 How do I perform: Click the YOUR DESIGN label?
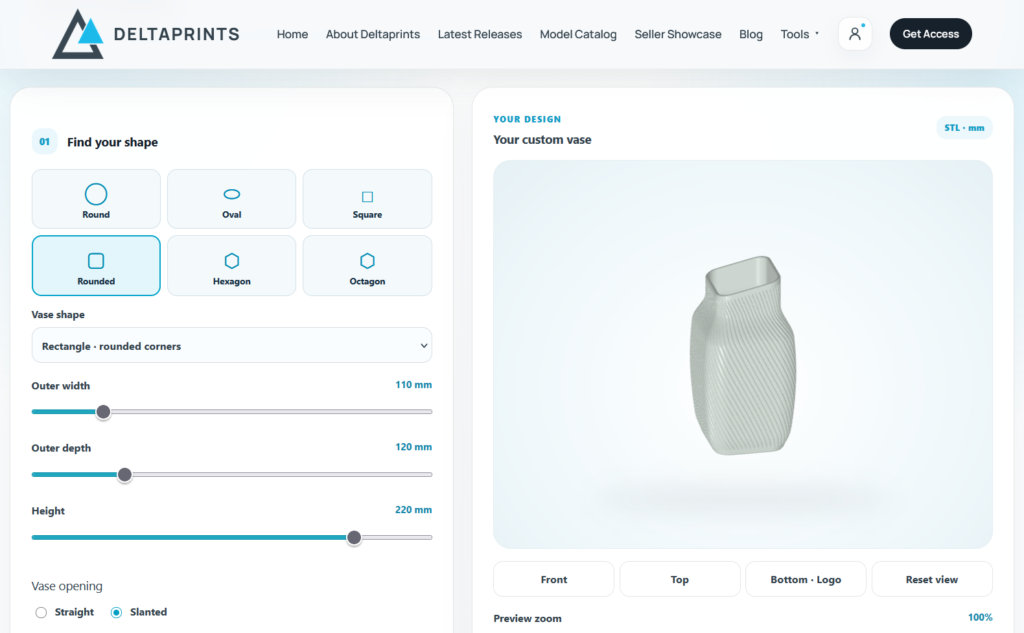pyautogui.click(x=527, y=119)
